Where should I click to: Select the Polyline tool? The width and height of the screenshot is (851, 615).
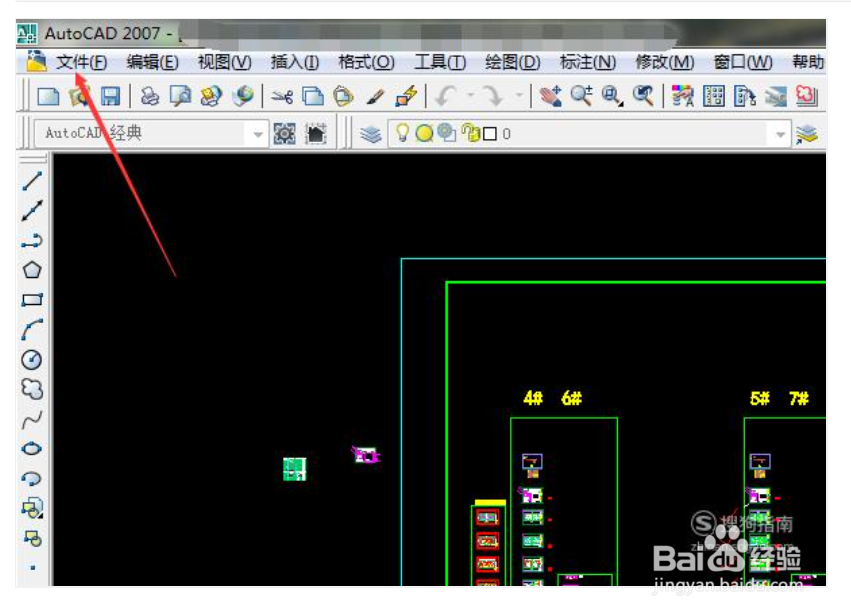[32, 240]
